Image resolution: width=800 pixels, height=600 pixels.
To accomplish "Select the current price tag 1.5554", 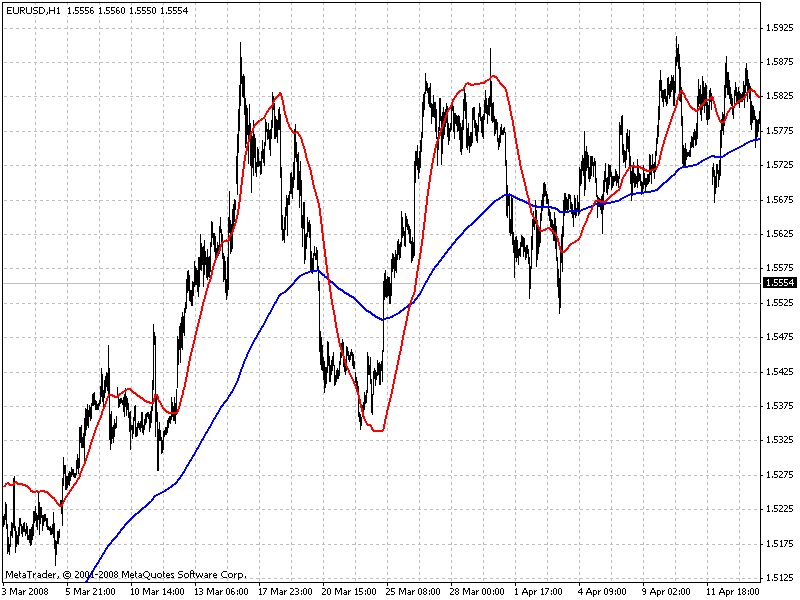I will [x=779, y=283].
